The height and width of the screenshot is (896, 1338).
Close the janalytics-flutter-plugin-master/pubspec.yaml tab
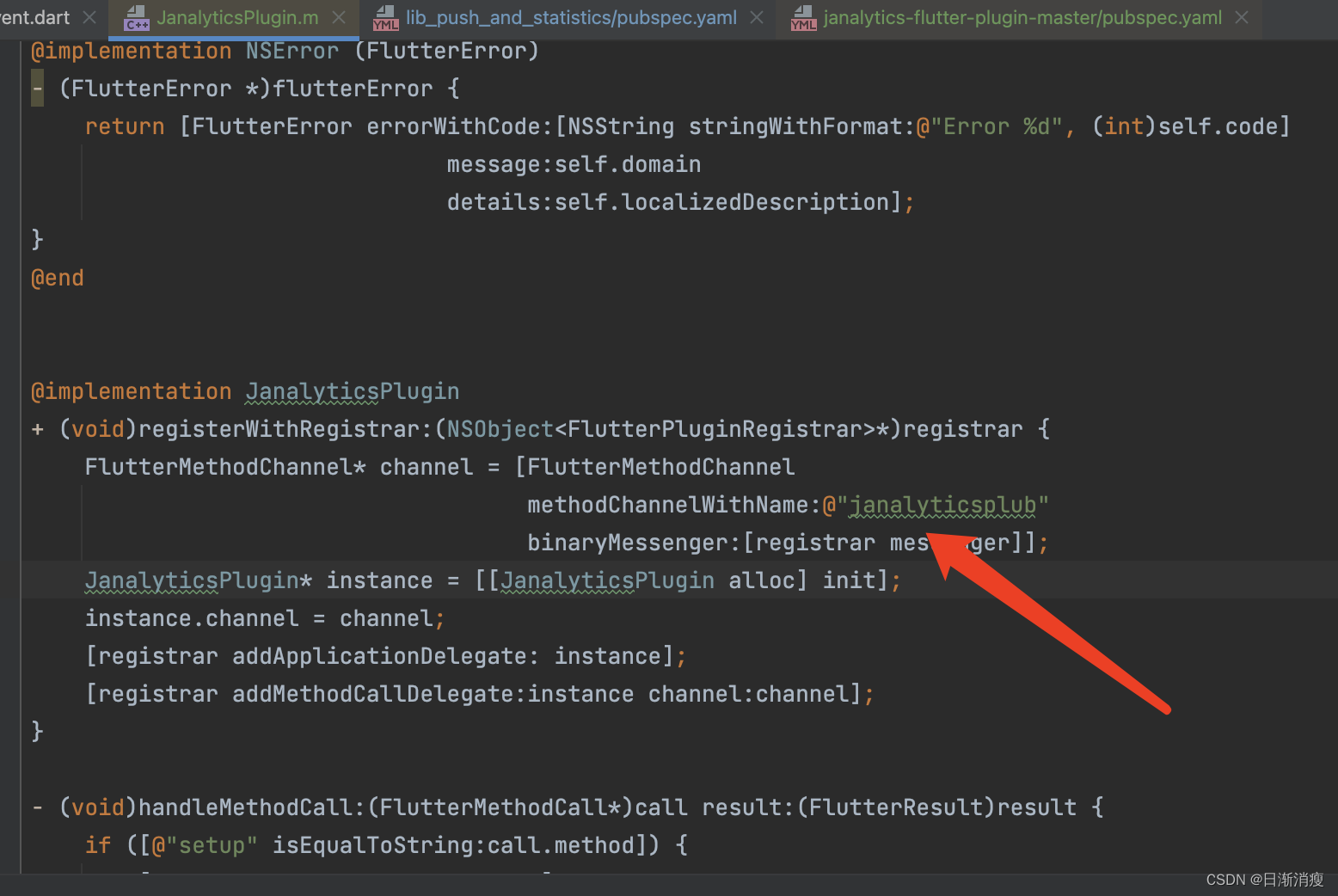[x=1241, y=17]
